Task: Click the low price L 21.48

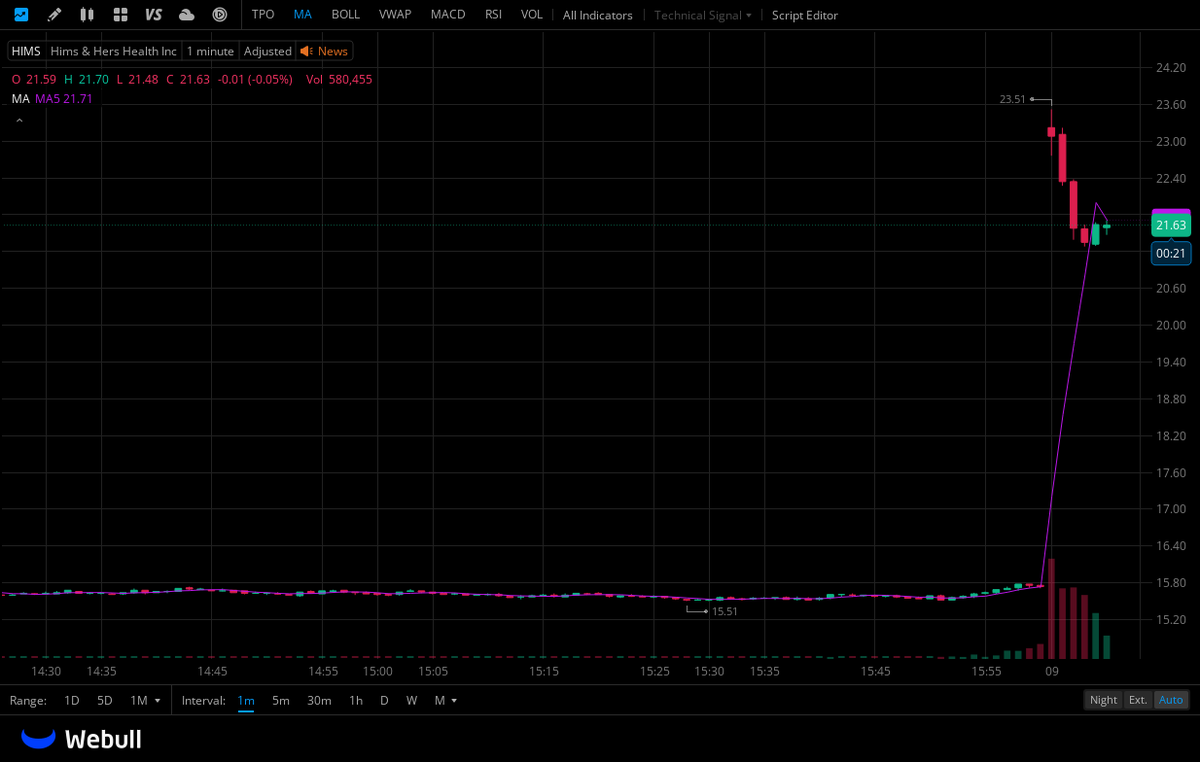Action: point(137,79)
